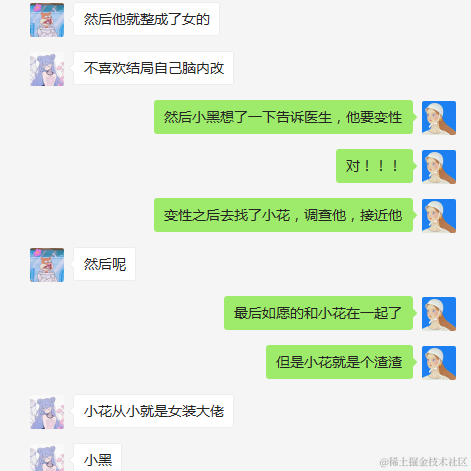Open avatar next to '不喜欢结局自己脑内改'

click(47, 69)
